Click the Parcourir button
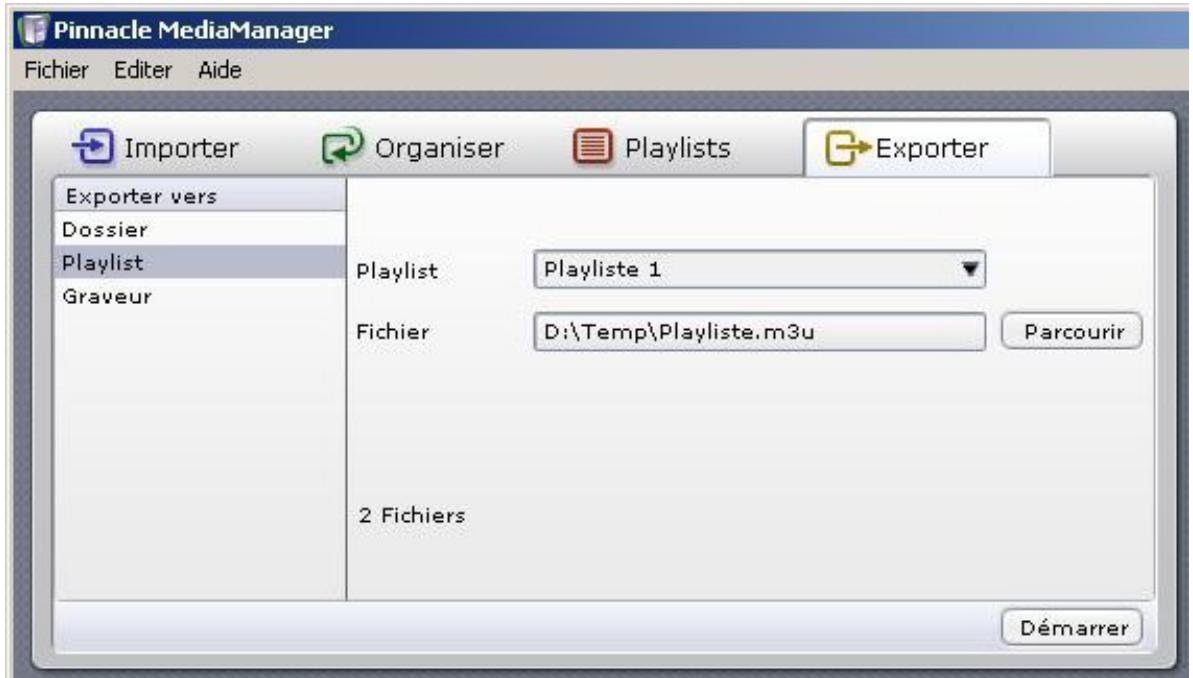The height and width of the screenshot is (678, 1193). point(1072,331)
